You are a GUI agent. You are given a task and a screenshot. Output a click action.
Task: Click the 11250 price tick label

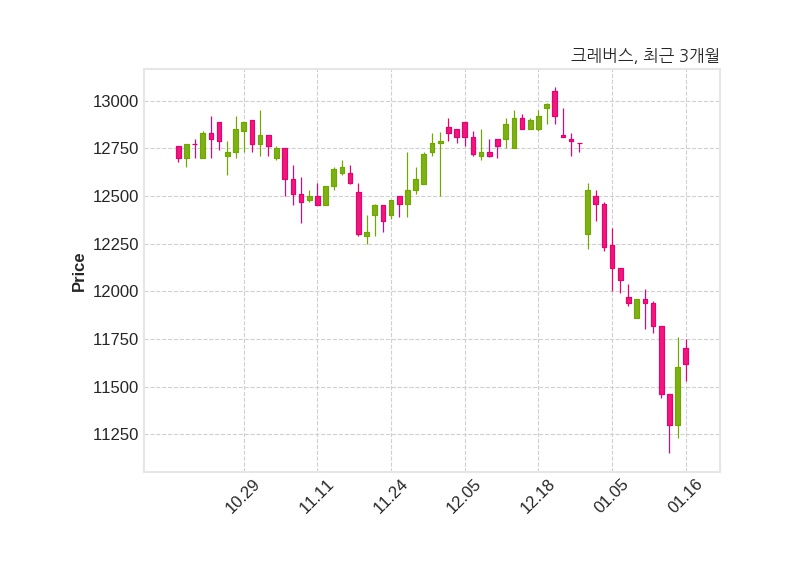coord(111,435)
